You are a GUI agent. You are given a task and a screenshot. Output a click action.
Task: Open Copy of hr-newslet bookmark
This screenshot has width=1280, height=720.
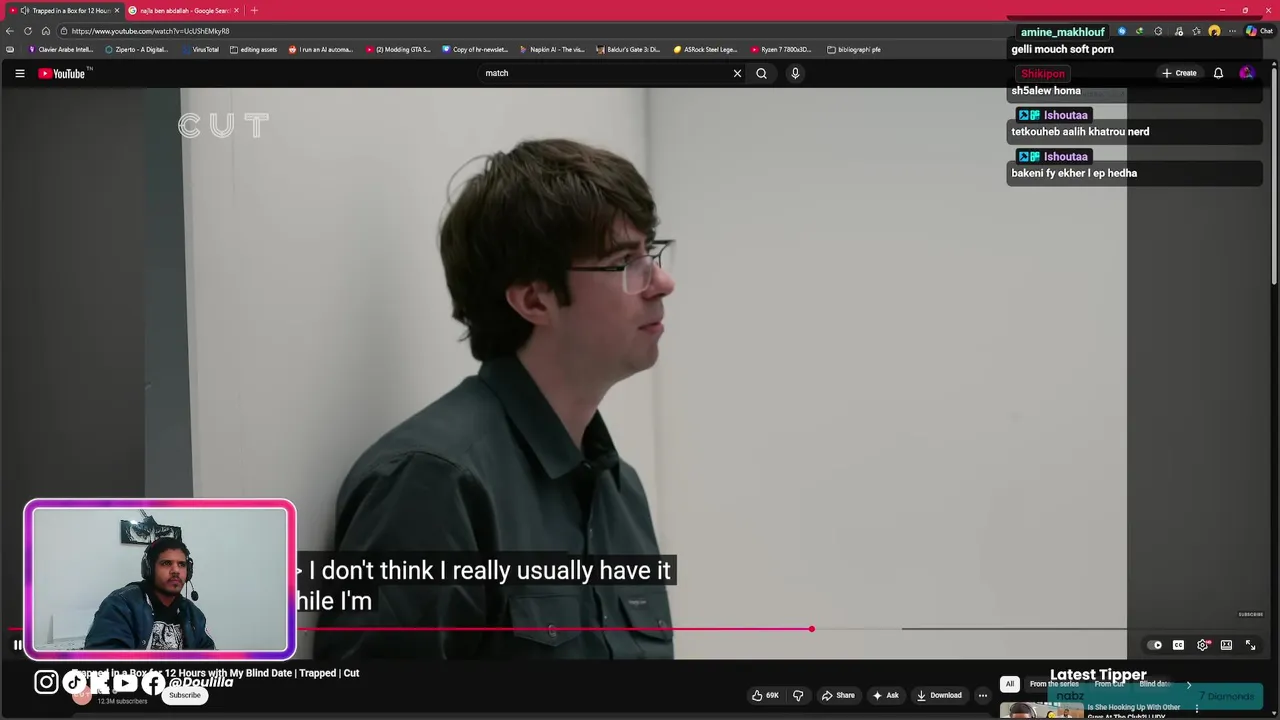coord(475,49)
